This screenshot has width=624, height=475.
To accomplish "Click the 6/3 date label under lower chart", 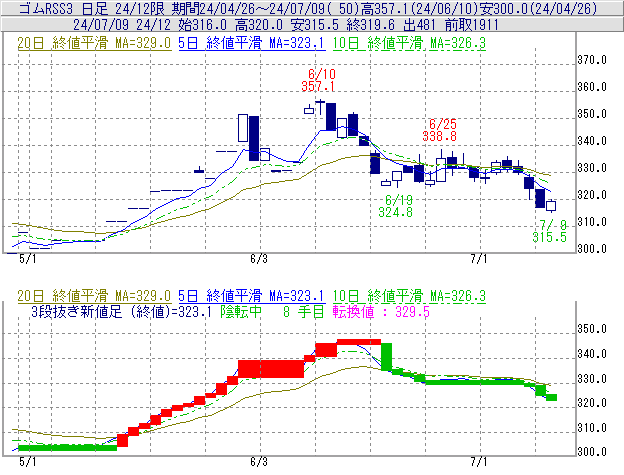I will [259, 462].
